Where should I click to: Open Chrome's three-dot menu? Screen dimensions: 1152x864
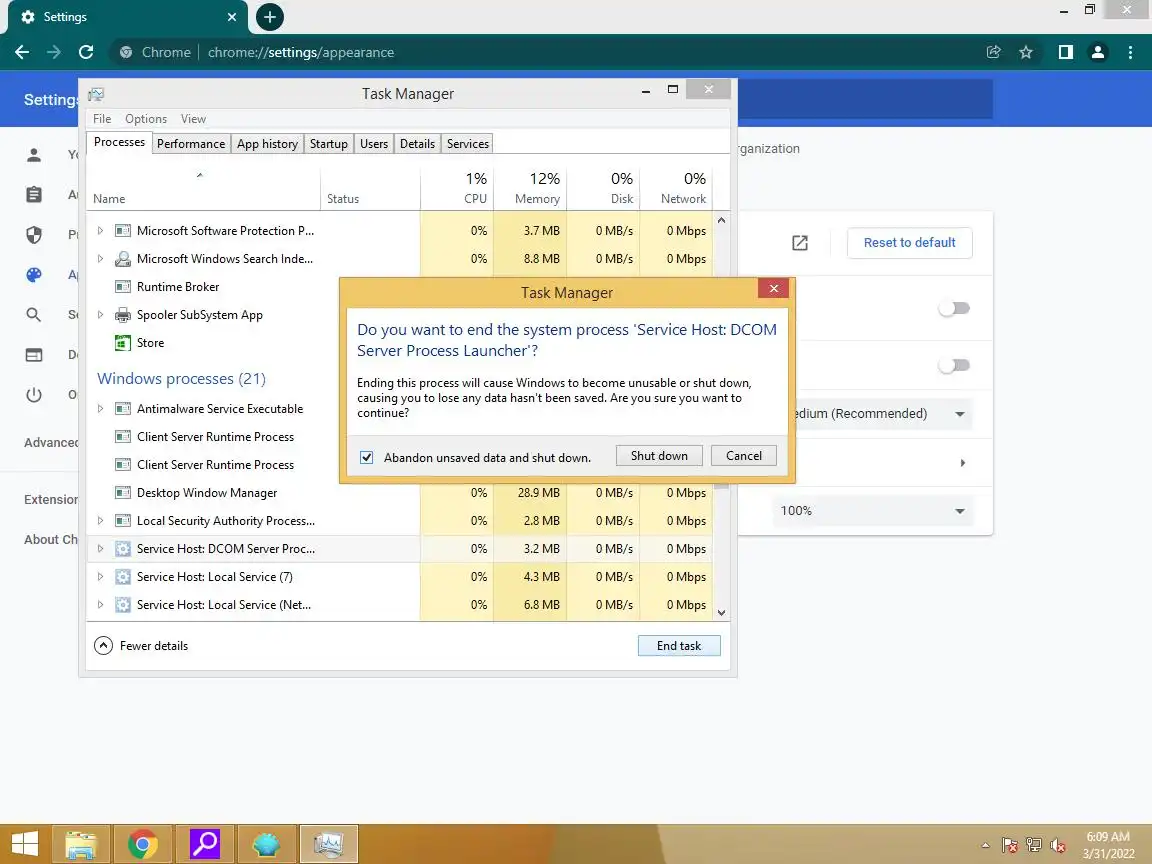pos(1130,52)
